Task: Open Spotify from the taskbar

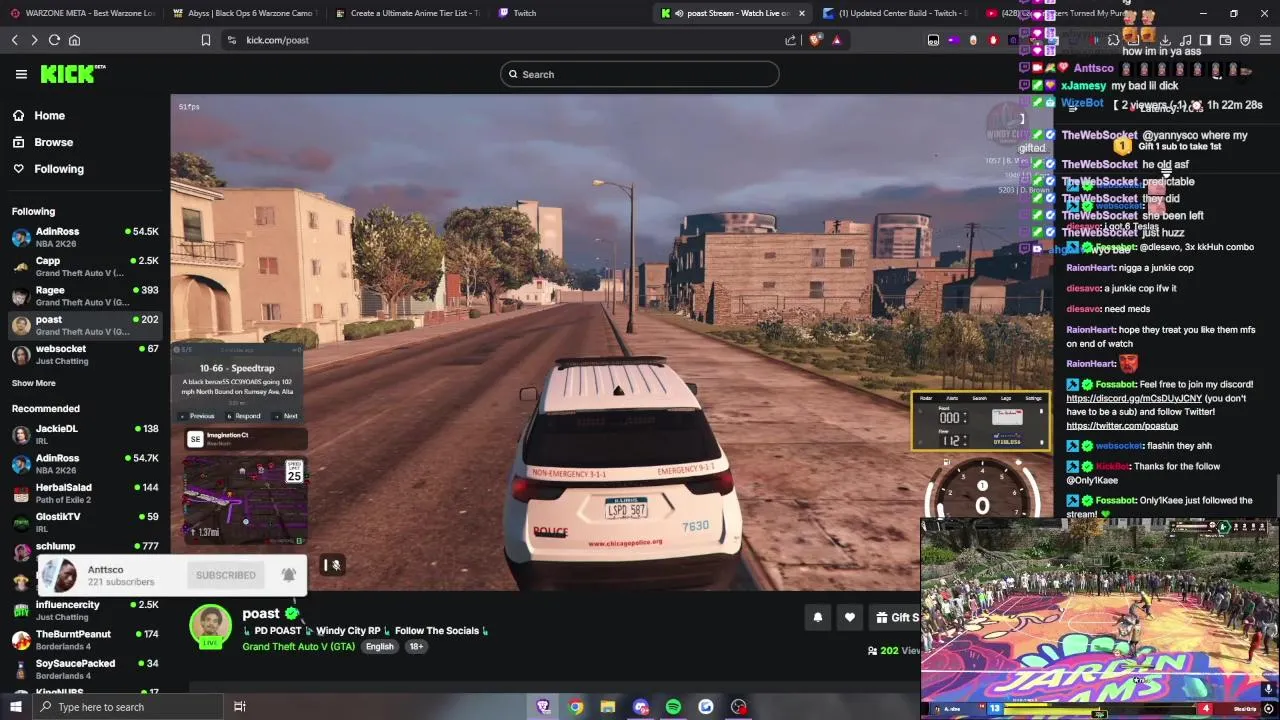Action: pyautogui.click(x=673, y=707)
